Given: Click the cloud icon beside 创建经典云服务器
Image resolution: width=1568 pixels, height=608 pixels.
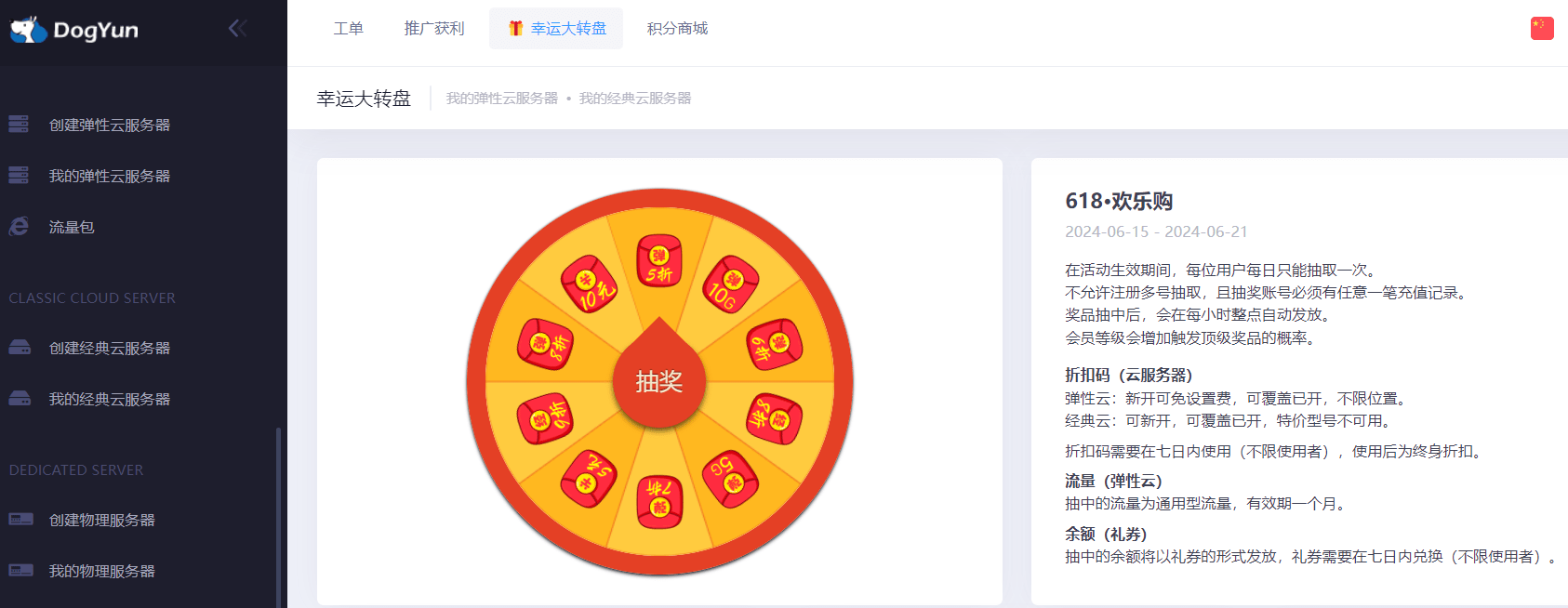Looking at the screenshot, I should click(20, 347).
